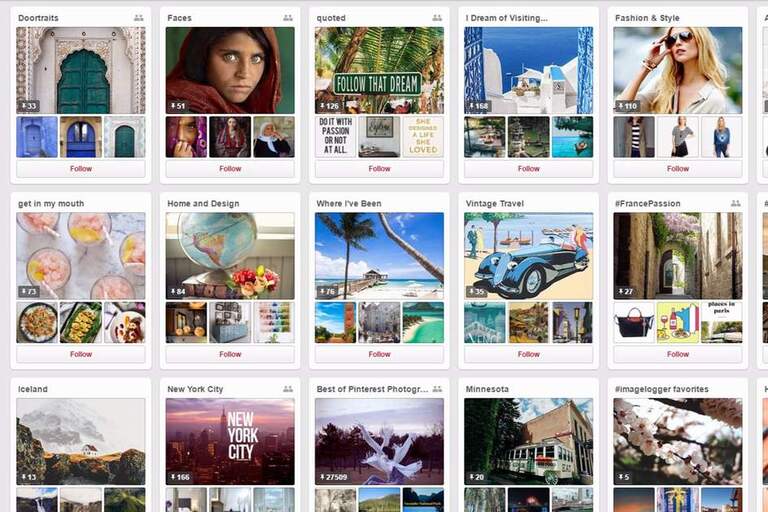The image size is (768, 512).
Task: Open the Minnesota board title link
Action: point(487,389)
